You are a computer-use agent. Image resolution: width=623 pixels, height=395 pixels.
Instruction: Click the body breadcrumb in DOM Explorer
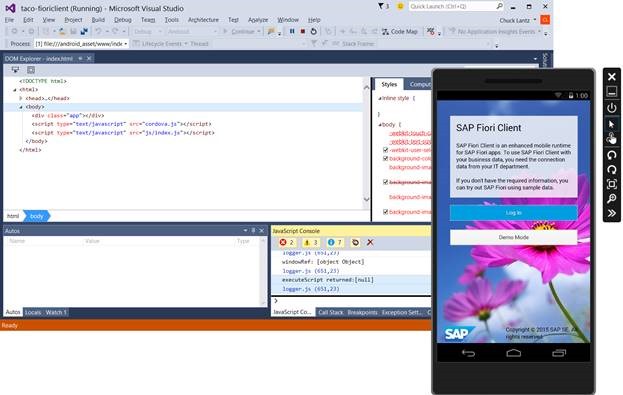coord(37,216)
